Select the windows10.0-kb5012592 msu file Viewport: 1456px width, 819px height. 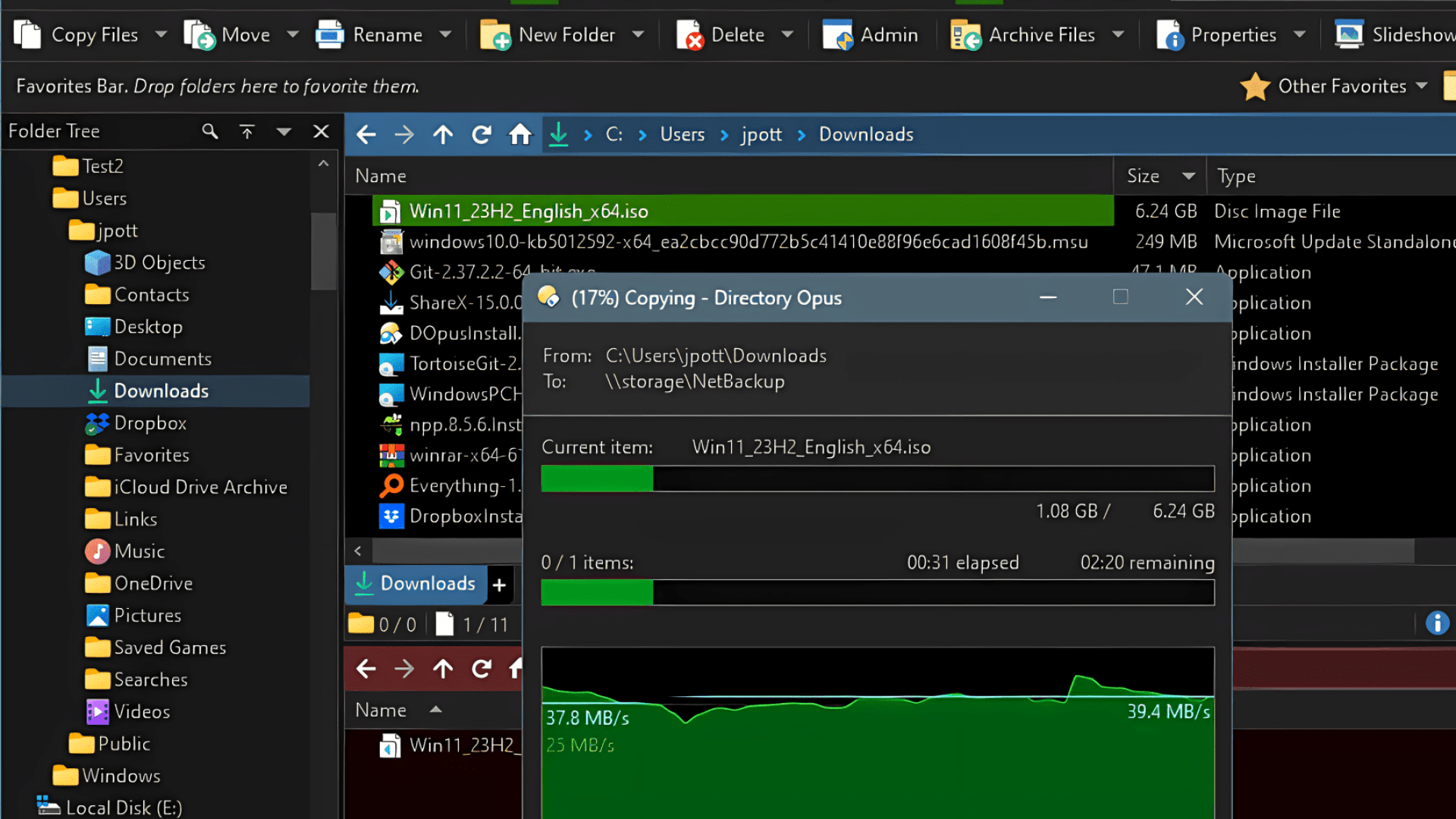click(x=734, y=242)
